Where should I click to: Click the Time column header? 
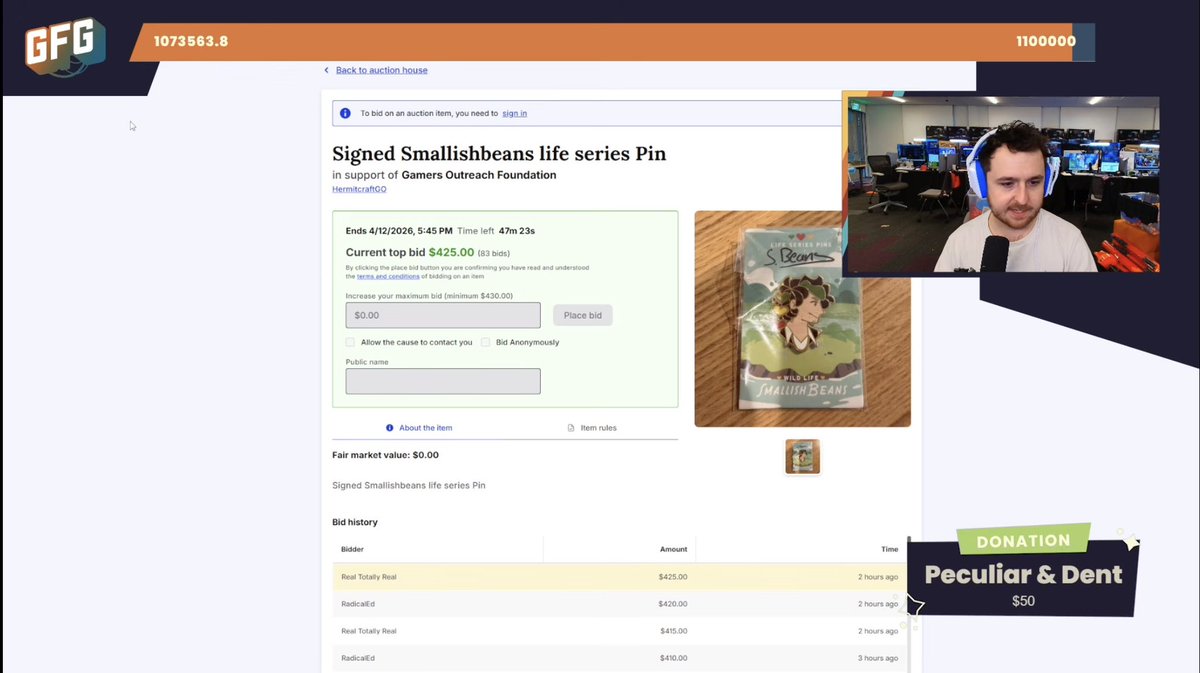(889, 549)
